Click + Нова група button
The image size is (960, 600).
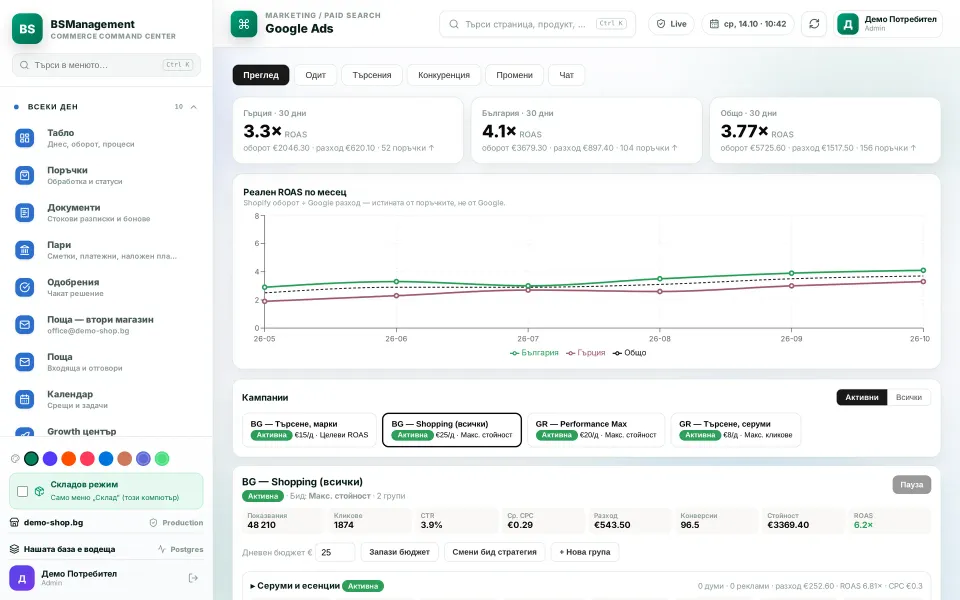point(585,552)
